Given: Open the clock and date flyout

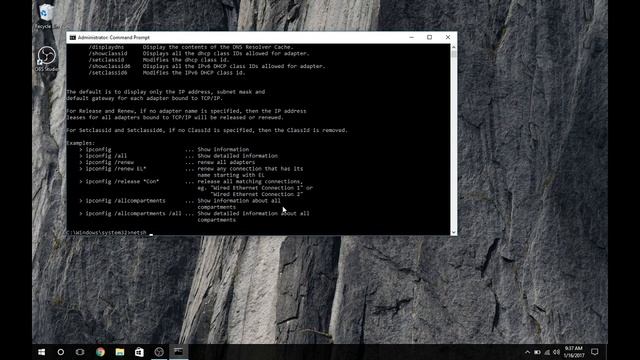Looking at the screenshot, I should coord(573,352).
